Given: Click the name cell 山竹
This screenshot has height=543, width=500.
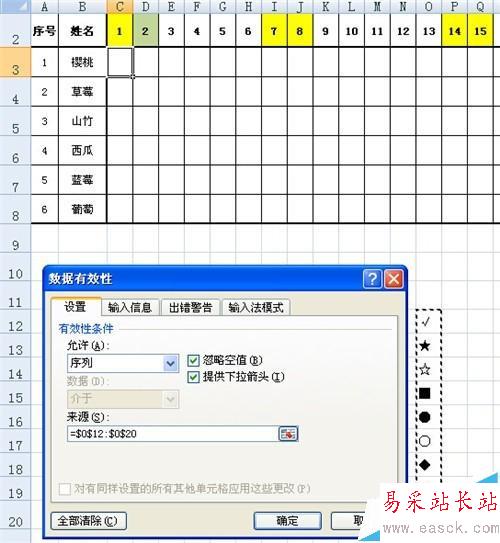Looking at the screenshot, I should [82, 121].
